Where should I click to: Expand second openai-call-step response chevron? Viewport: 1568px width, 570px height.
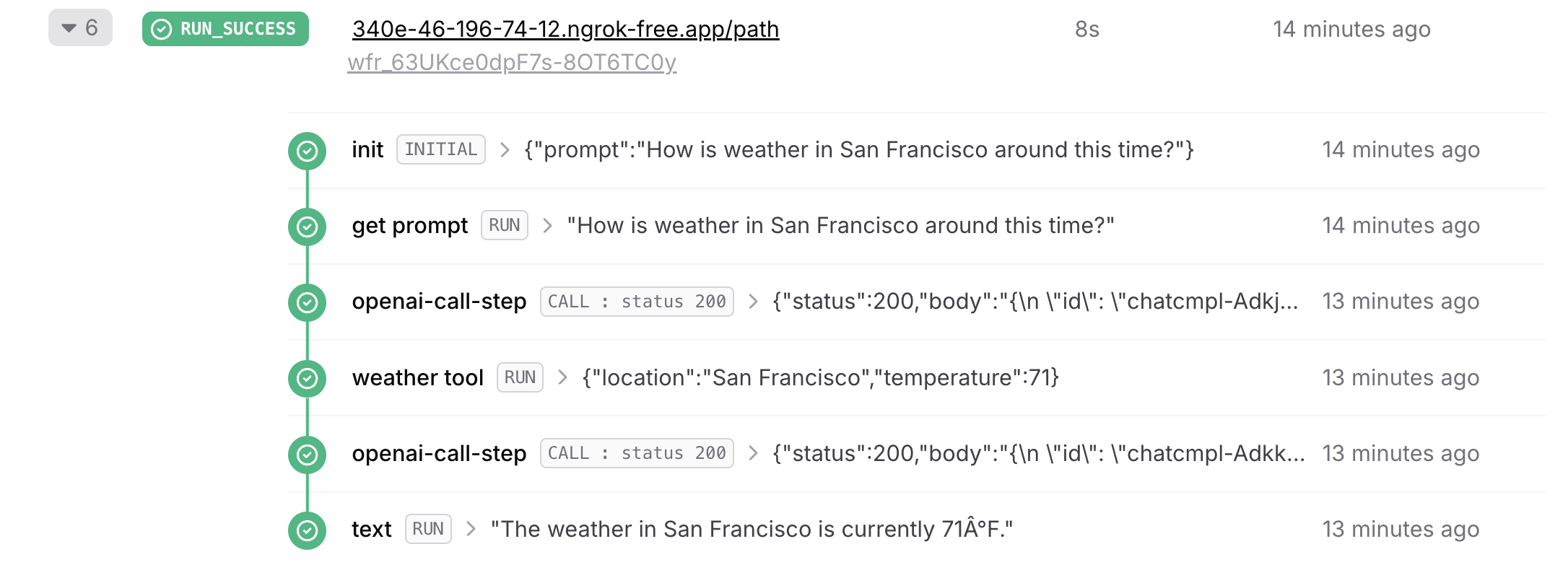tap(753, 453)
